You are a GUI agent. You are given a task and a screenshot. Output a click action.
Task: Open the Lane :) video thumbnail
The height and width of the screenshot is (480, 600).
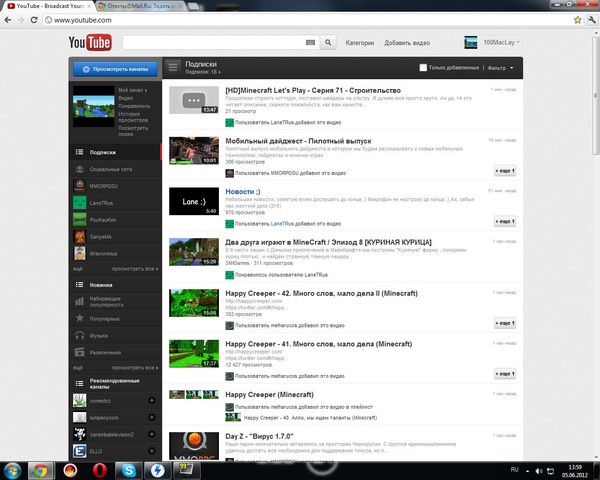tap(194, 201)
